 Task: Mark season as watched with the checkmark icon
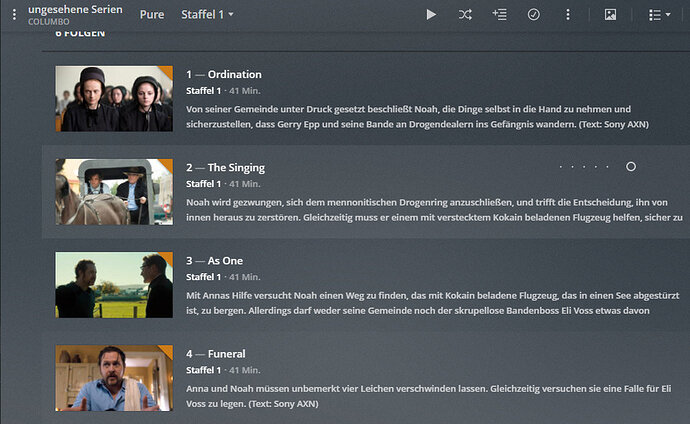click(533, 15)
